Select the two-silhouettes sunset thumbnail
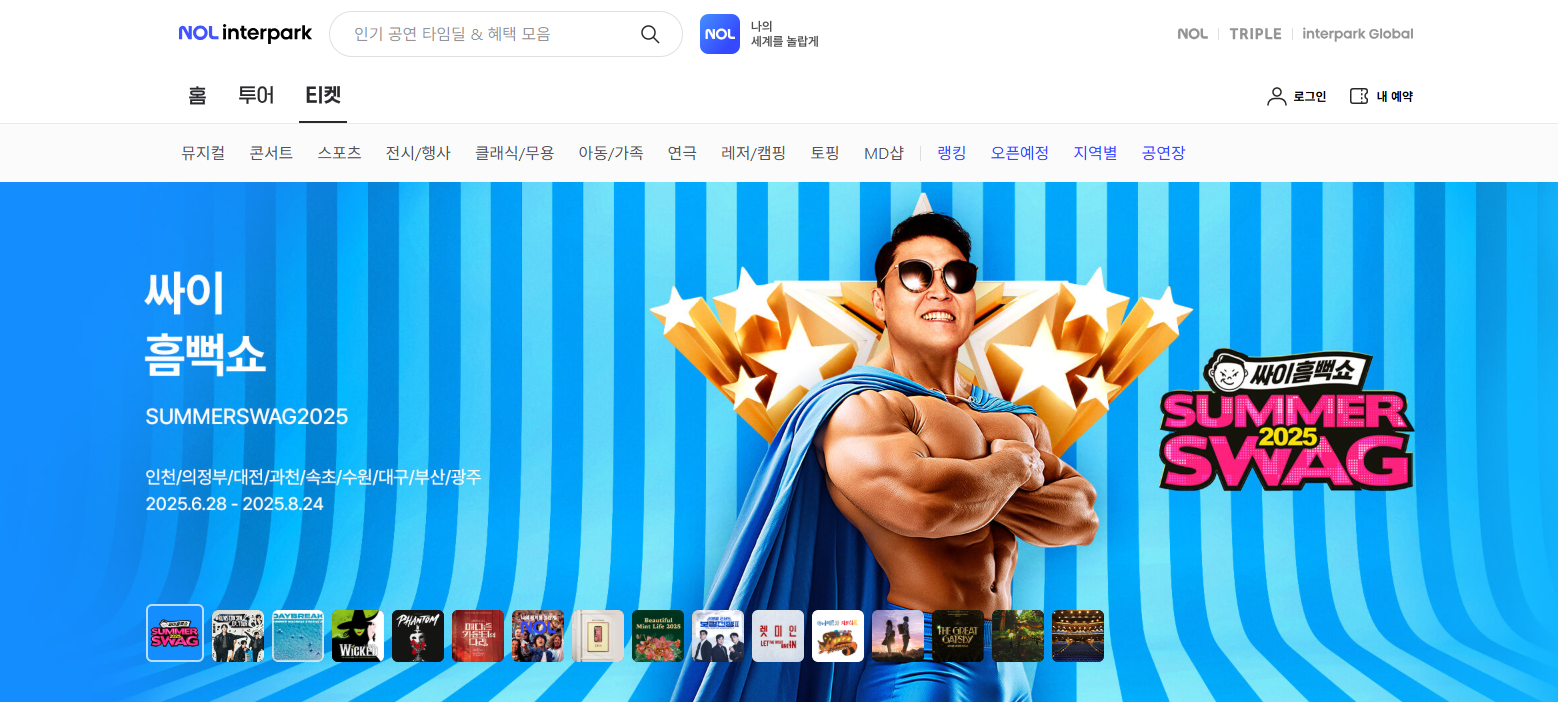 click(x=898, y=636)
